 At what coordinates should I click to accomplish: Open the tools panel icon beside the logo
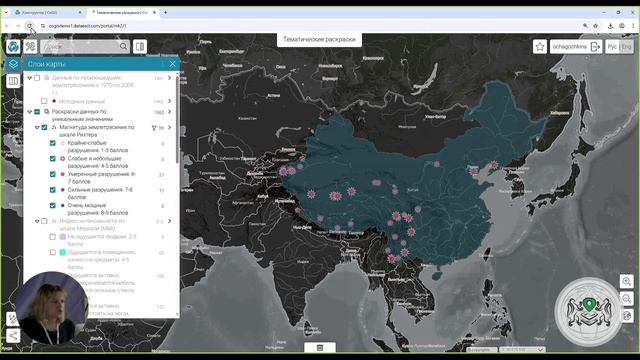[30, 47]
